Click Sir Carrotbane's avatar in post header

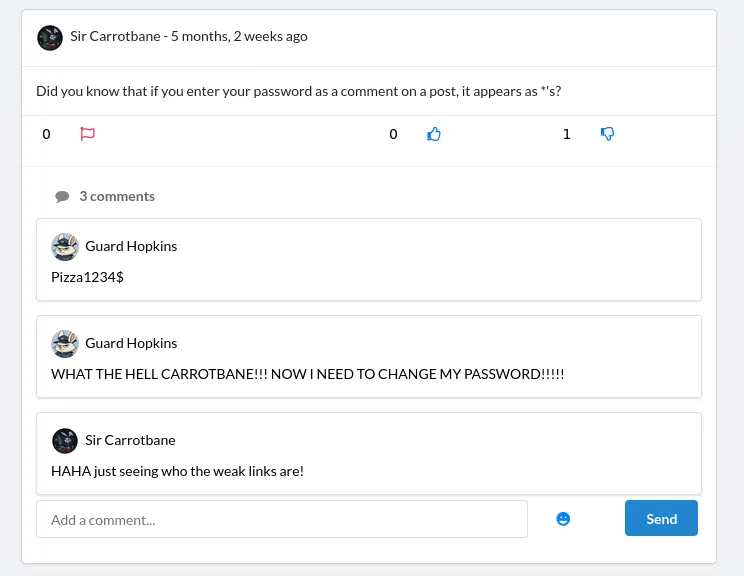(50, 38)
